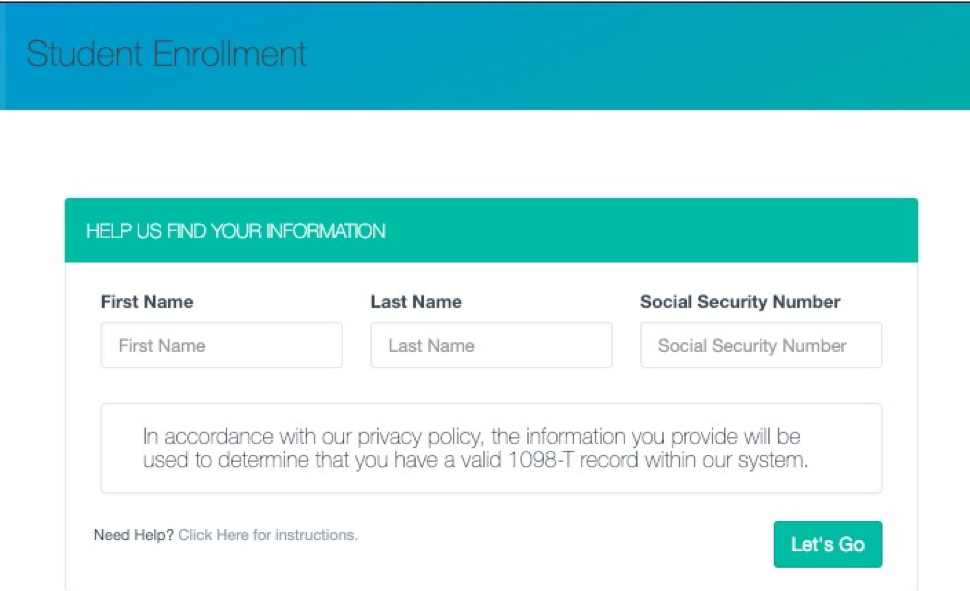Focus the Last Name text box
This screenshot has height=591, width=970.
coord(491,345)
